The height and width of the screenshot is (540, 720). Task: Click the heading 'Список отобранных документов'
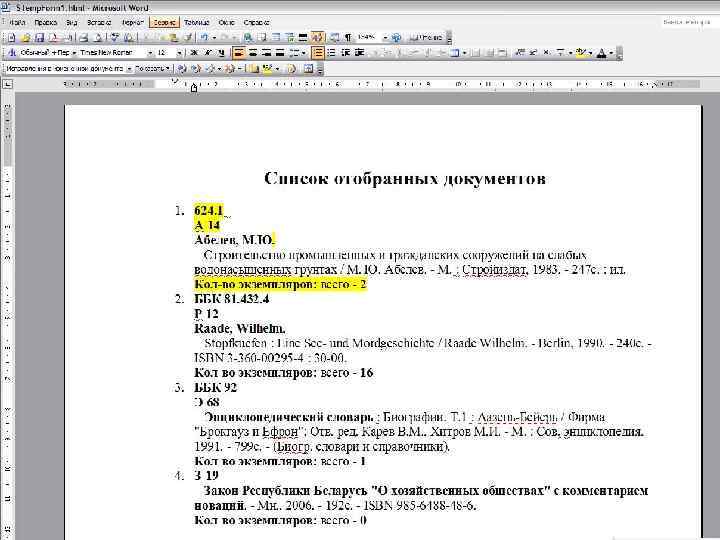click(405, 178)
